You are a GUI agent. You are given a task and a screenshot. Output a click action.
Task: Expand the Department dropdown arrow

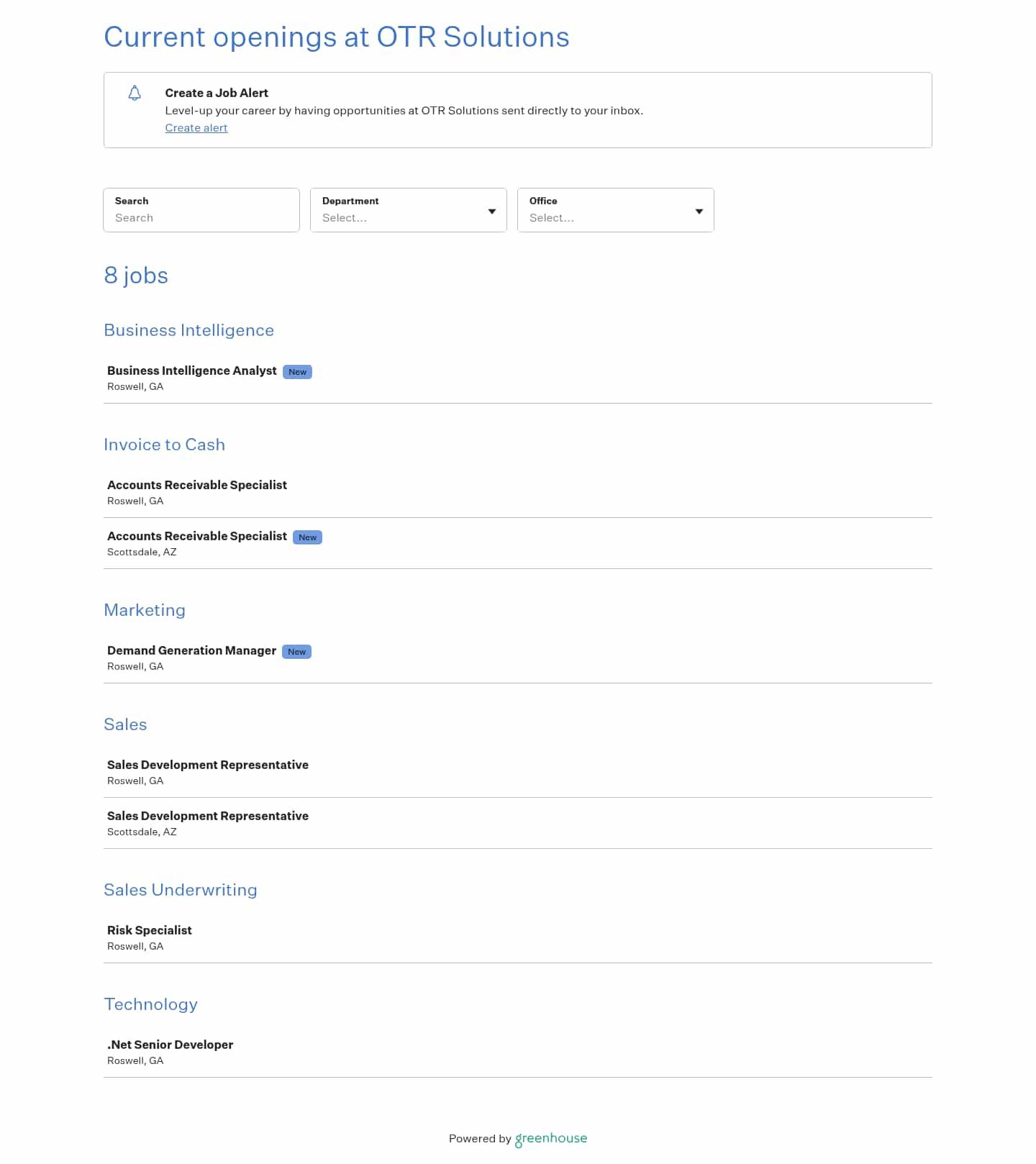(x=492, y=212)
